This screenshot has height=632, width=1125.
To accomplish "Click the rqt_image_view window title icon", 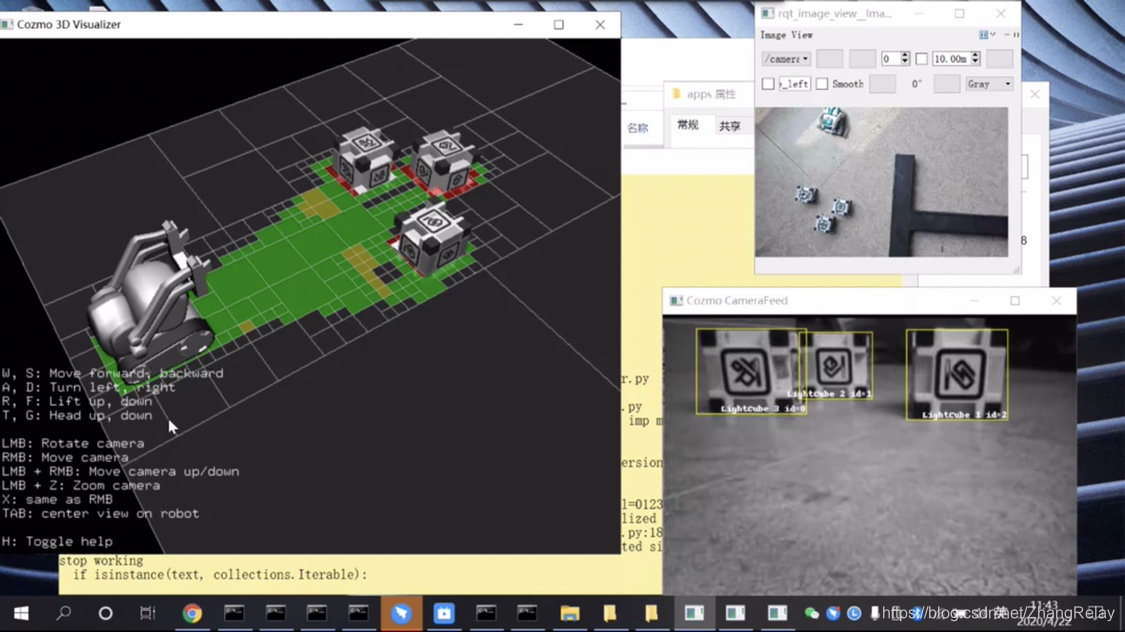I will pyautogui.click(x=767, y=14).
